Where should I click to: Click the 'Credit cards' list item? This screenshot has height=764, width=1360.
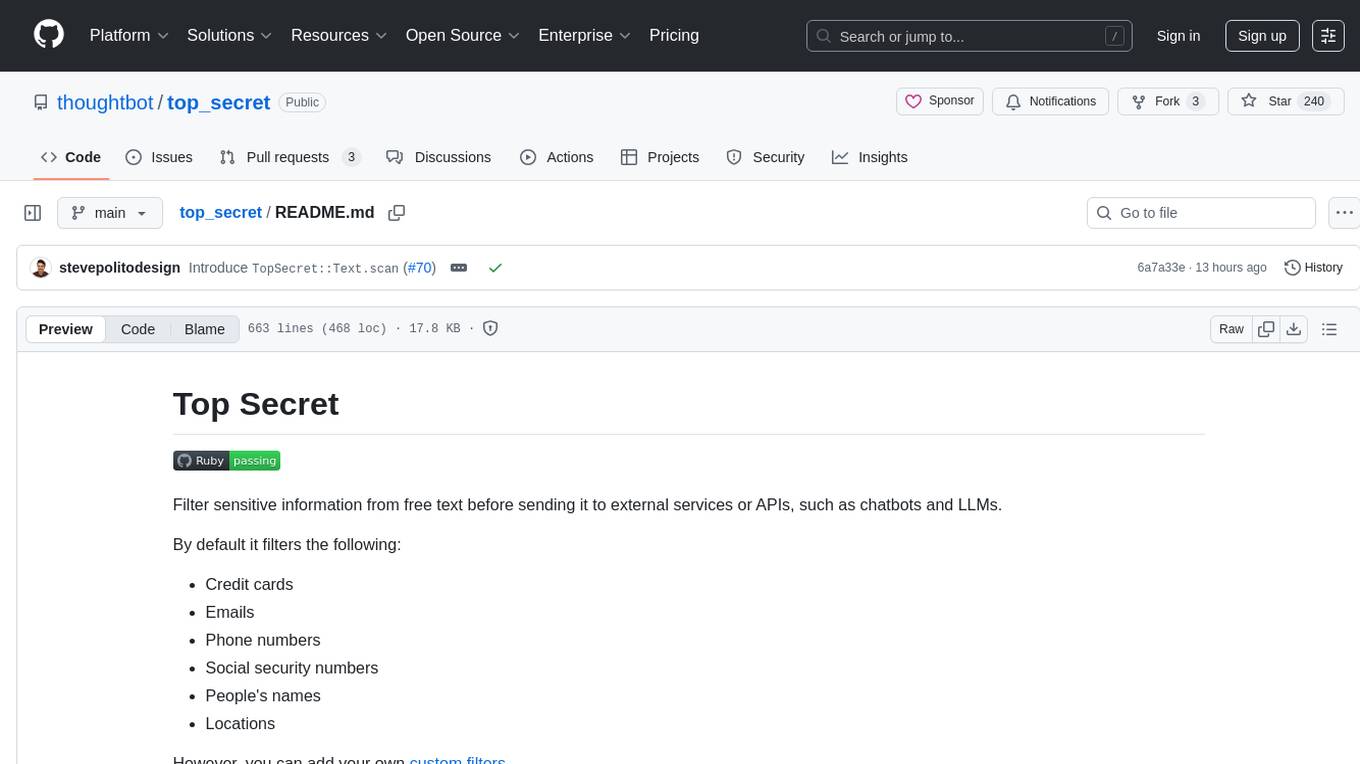[249, 584]
